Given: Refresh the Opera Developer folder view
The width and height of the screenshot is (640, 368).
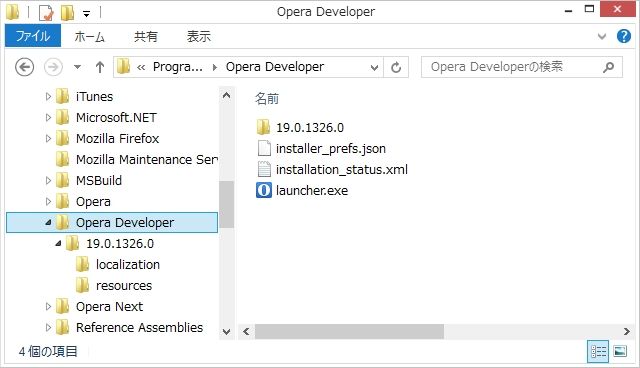Looking at the screenshot, I should (x=396, y=67).
